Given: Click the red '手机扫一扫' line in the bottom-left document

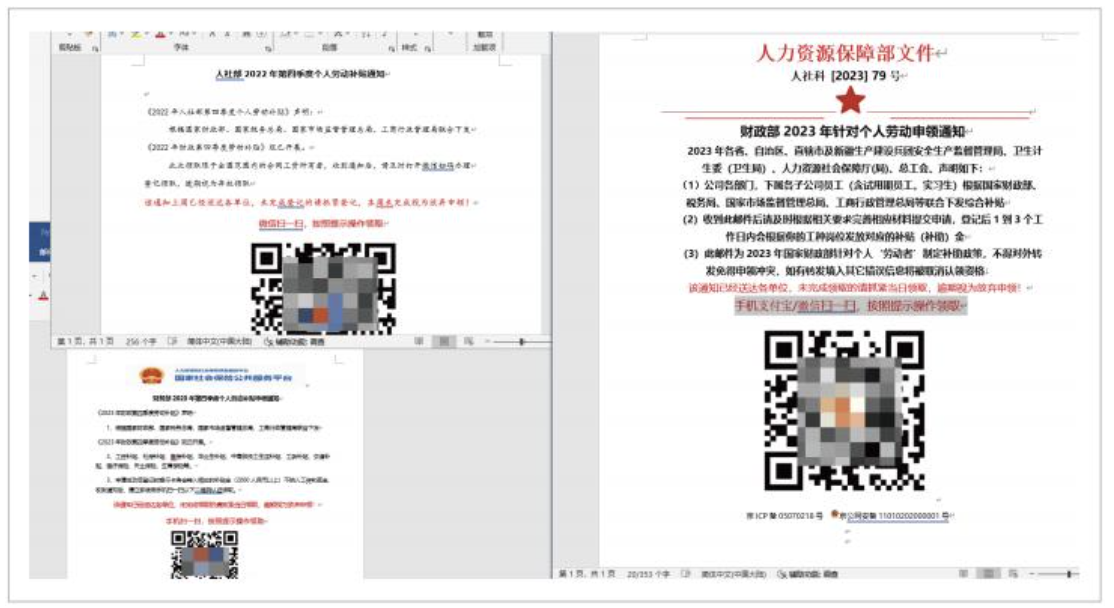Looking at the screenshot, I should (x=215, y=521).
